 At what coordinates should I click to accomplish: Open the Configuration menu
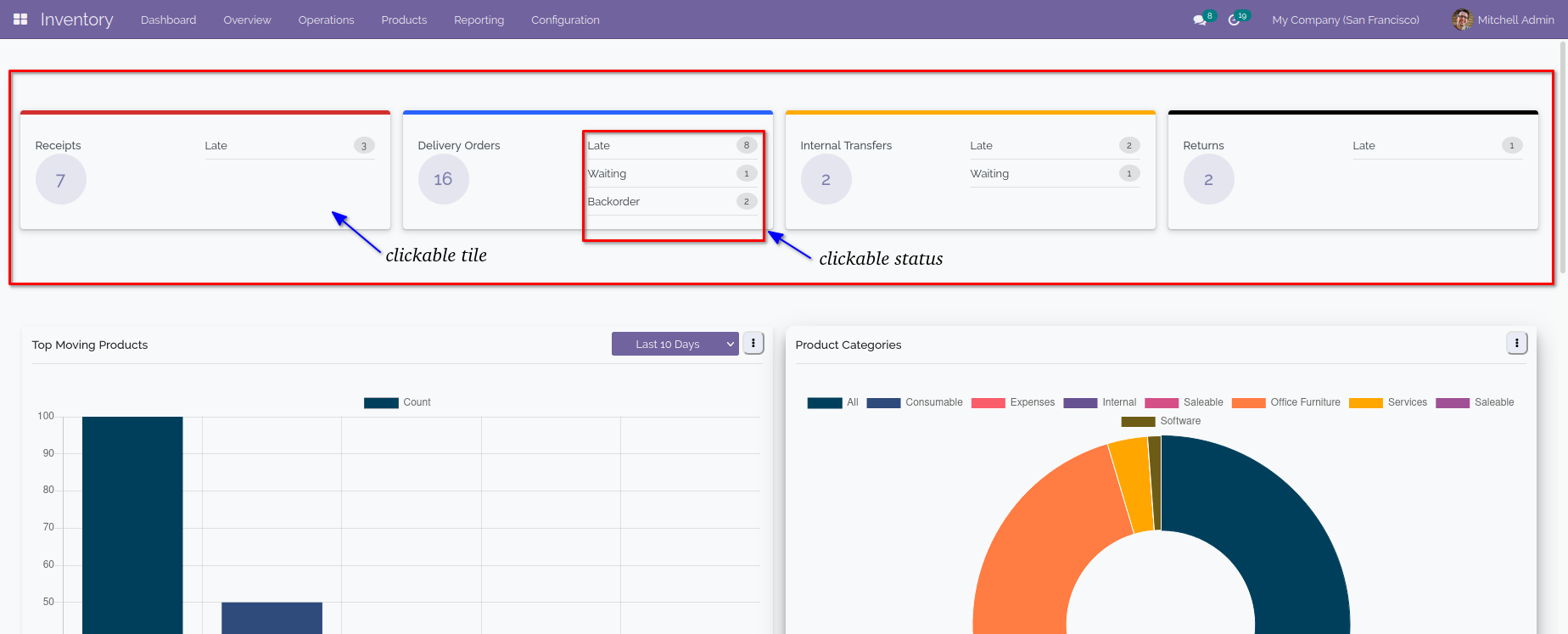pyautogui.click(x=565, y=20)
